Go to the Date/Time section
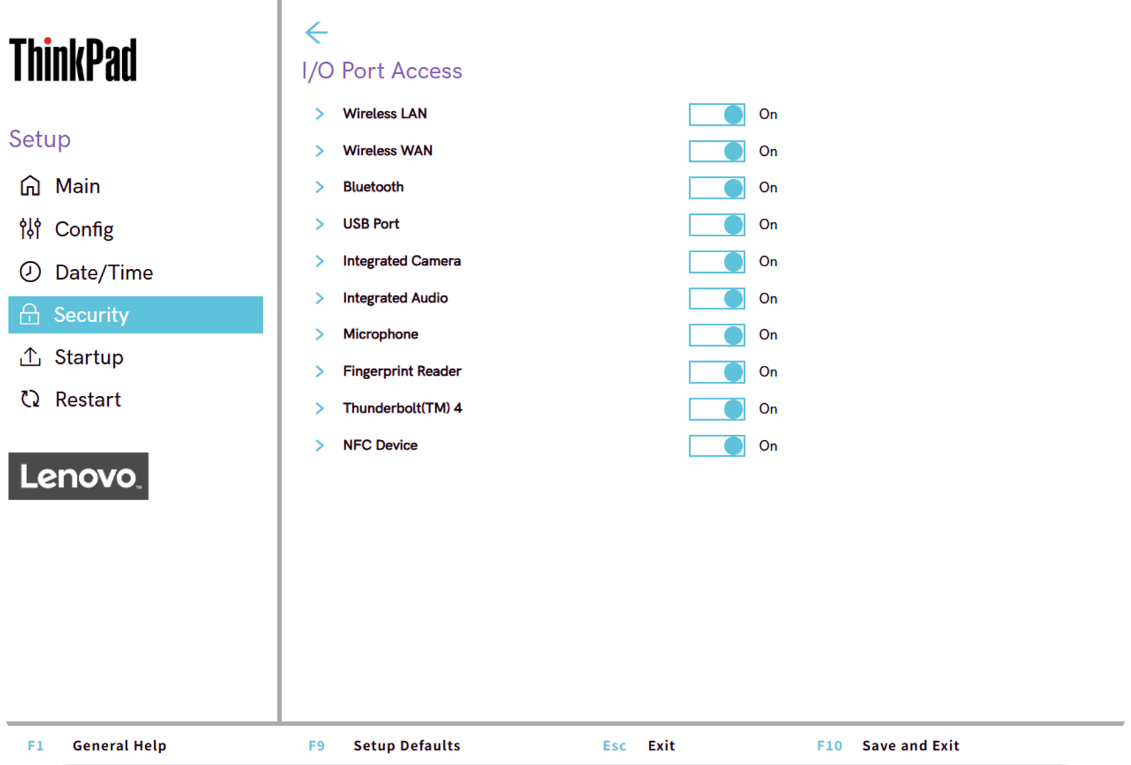The width and height of the screenshot is (1131, 765). [104, 273]
